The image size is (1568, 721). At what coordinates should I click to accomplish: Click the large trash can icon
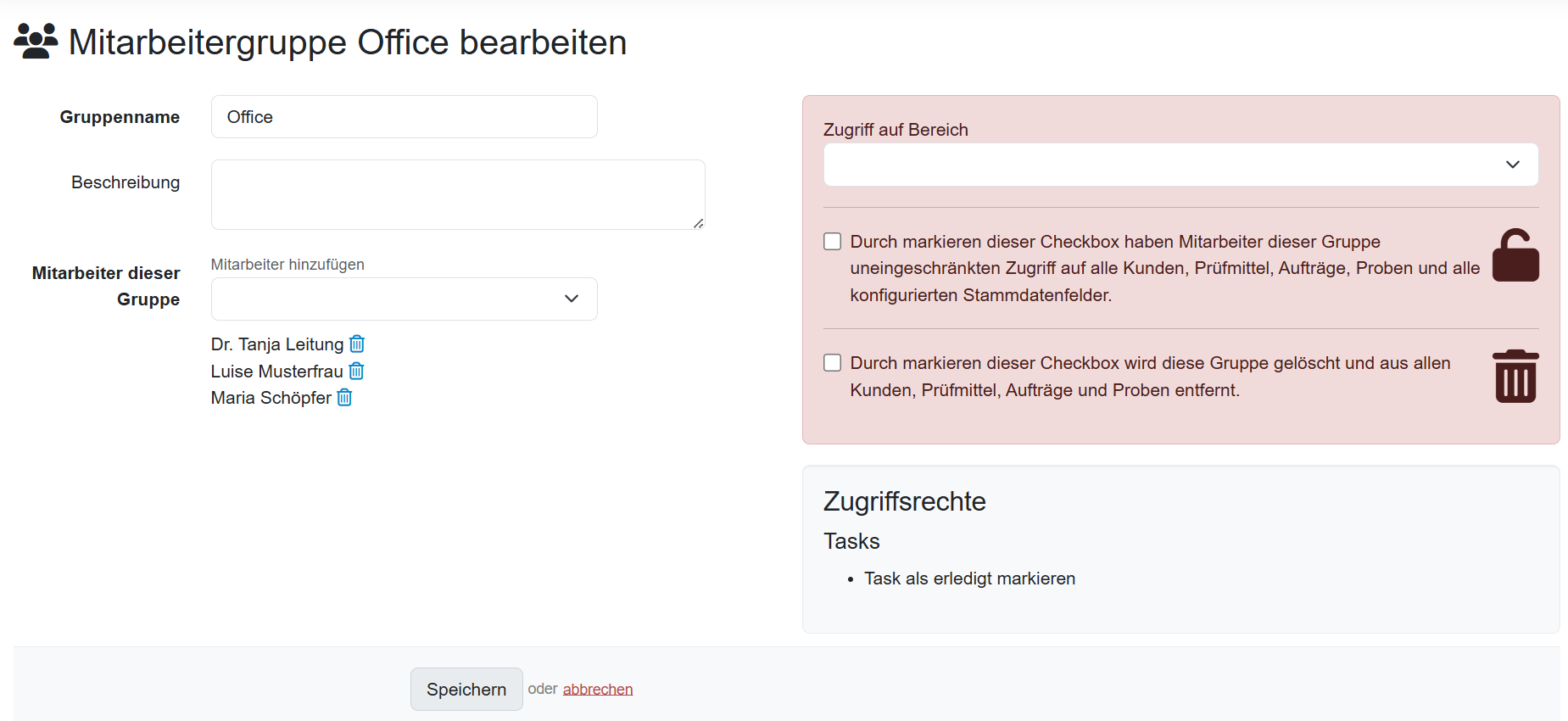click(1515, 377)
